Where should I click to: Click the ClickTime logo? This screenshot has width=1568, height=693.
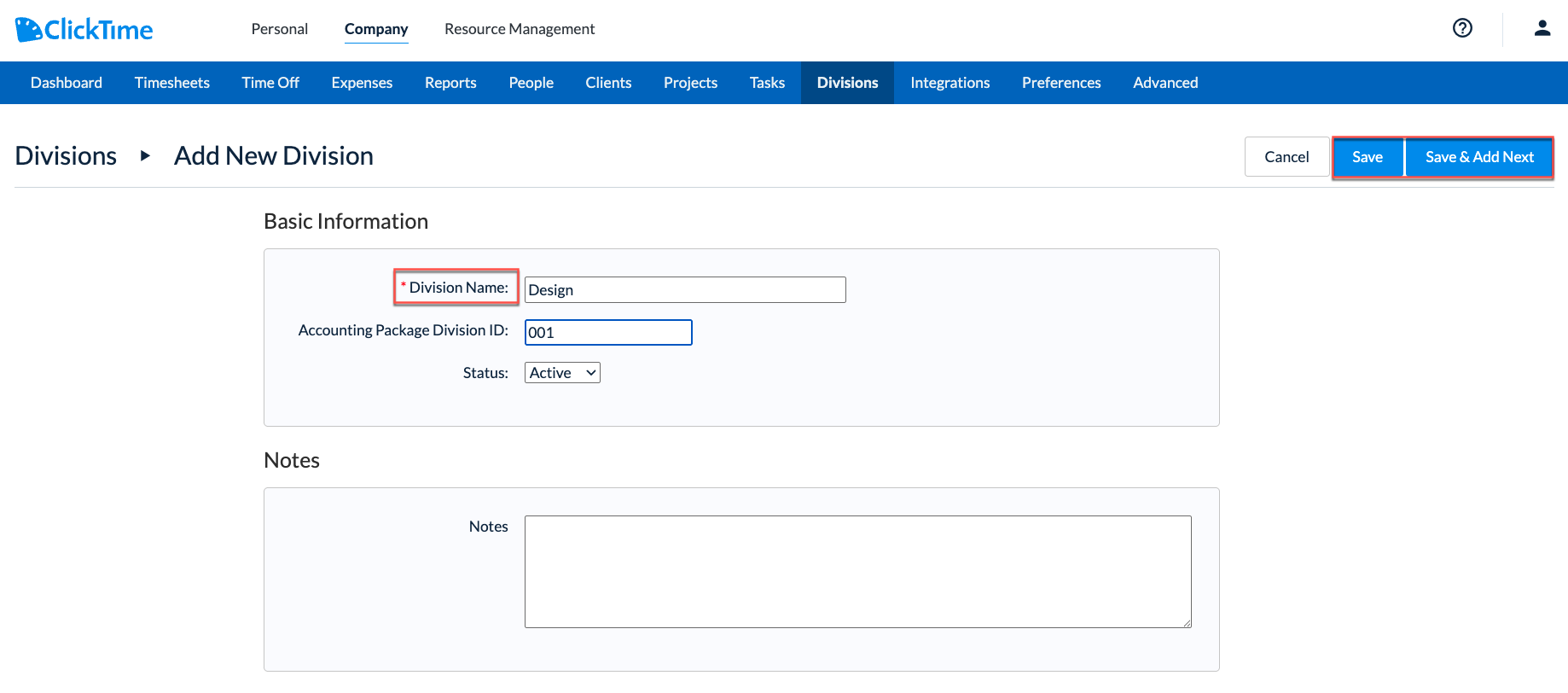pyautogui.click(x=84, y=30)
